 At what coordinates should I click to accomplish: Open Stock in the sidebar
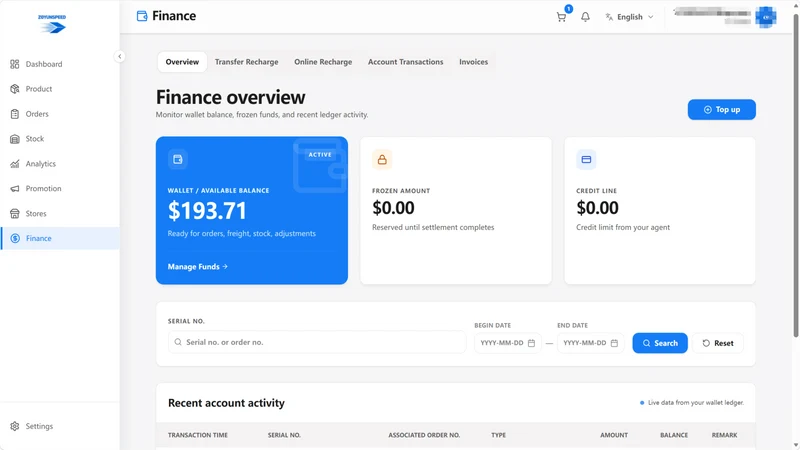[x=60, y=139]
